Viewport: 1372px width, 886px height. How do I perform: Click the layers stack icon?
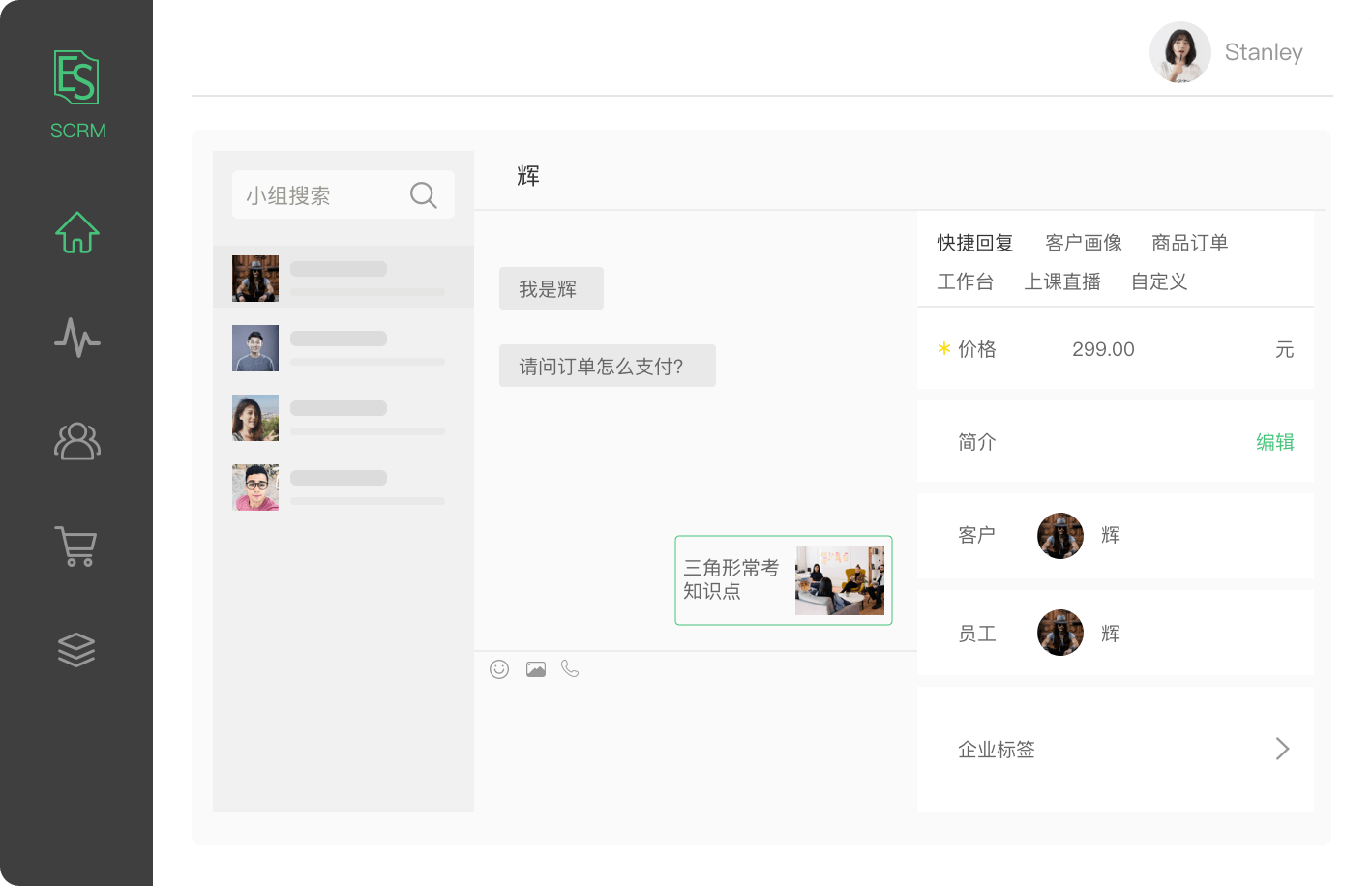tap(76, 650)
